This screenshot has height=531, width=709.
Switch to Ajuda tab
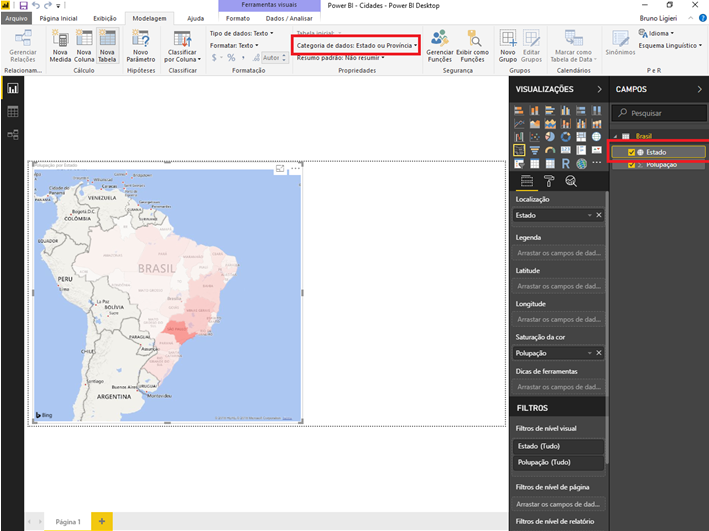pos(195,19)
